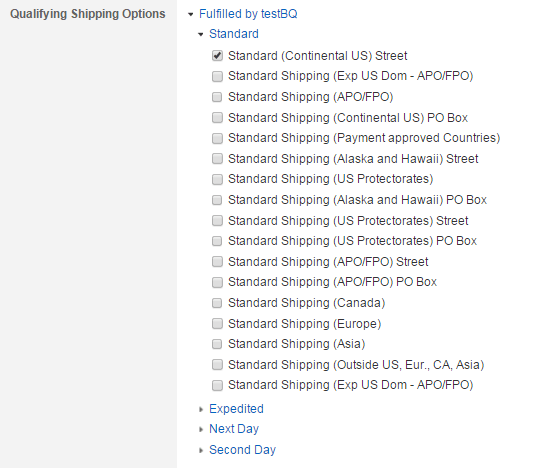Collapse the Fulfilled by testBQ arrow
The image size is (547, 468).
coord(190,14)
